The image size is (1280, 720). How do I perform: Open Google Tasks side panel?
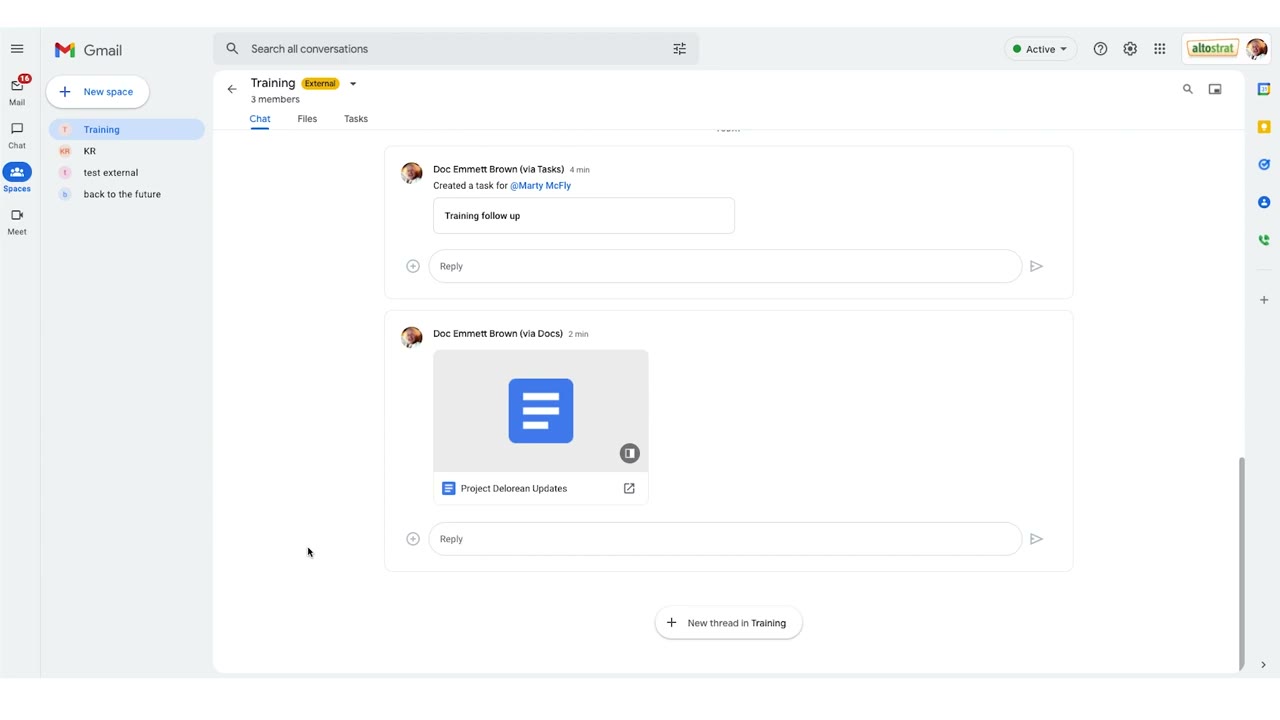[1264, 165]
